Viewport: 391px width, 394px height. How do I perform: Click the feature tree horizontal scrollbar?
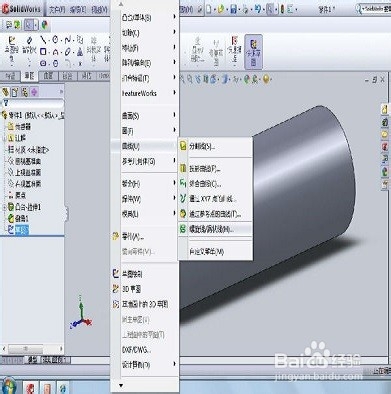point(33,348)
